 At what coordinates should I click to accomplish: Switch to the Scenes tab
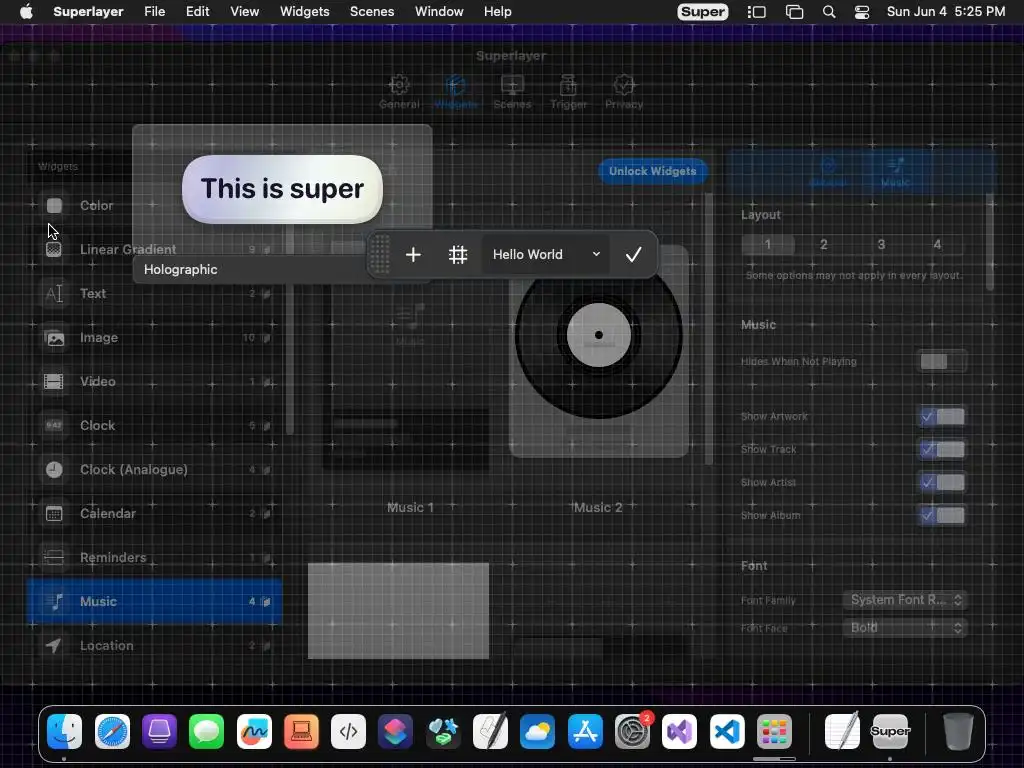[x=512, y=92]
